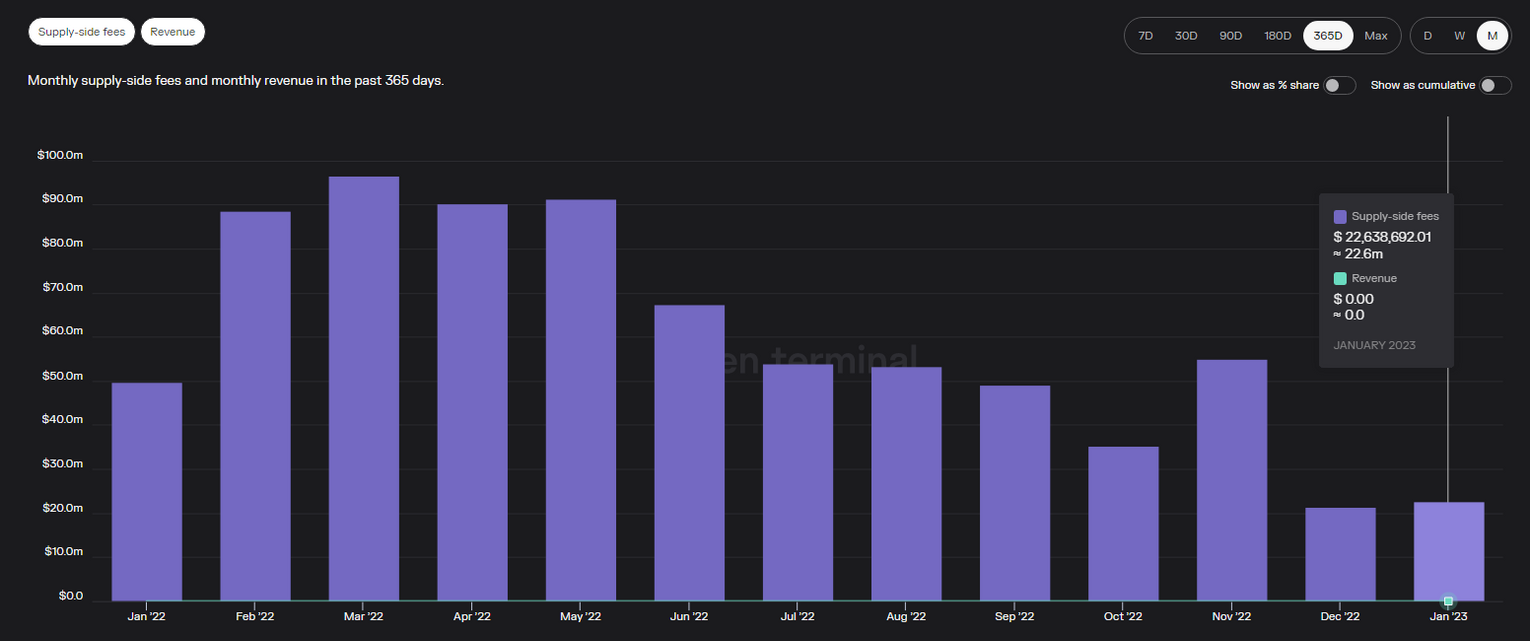Click the 365D range option
Viewport: 1530px width, 641px height.
(x=1328, y=36)
